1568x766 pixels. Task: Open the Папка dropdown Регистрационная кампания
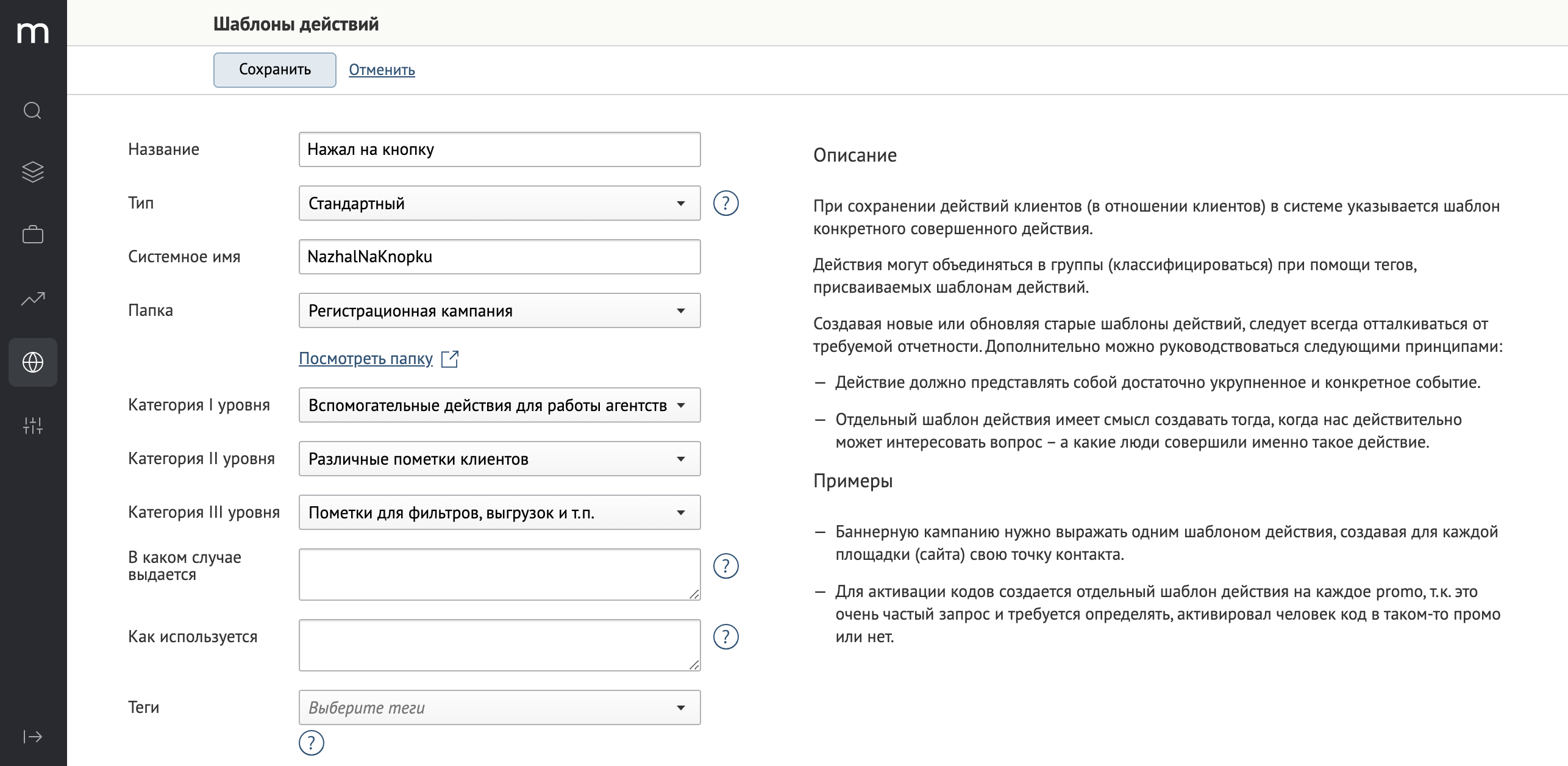click(500, 310)
